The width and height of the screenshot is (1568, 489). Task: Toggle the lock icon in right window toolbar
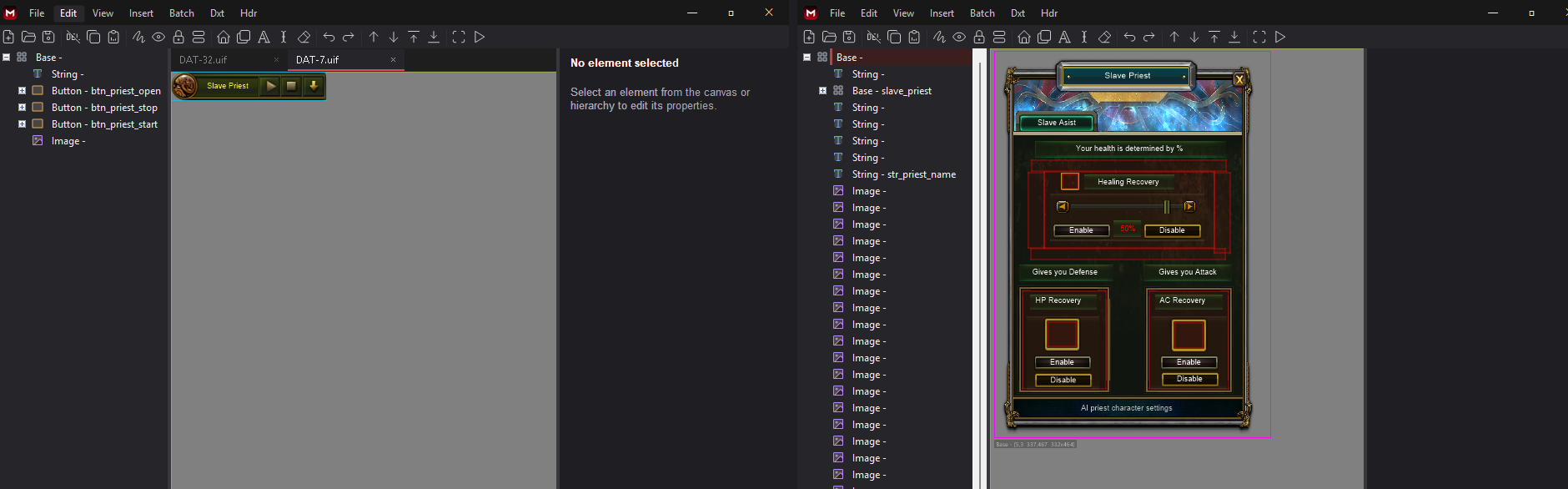(979, 37)
